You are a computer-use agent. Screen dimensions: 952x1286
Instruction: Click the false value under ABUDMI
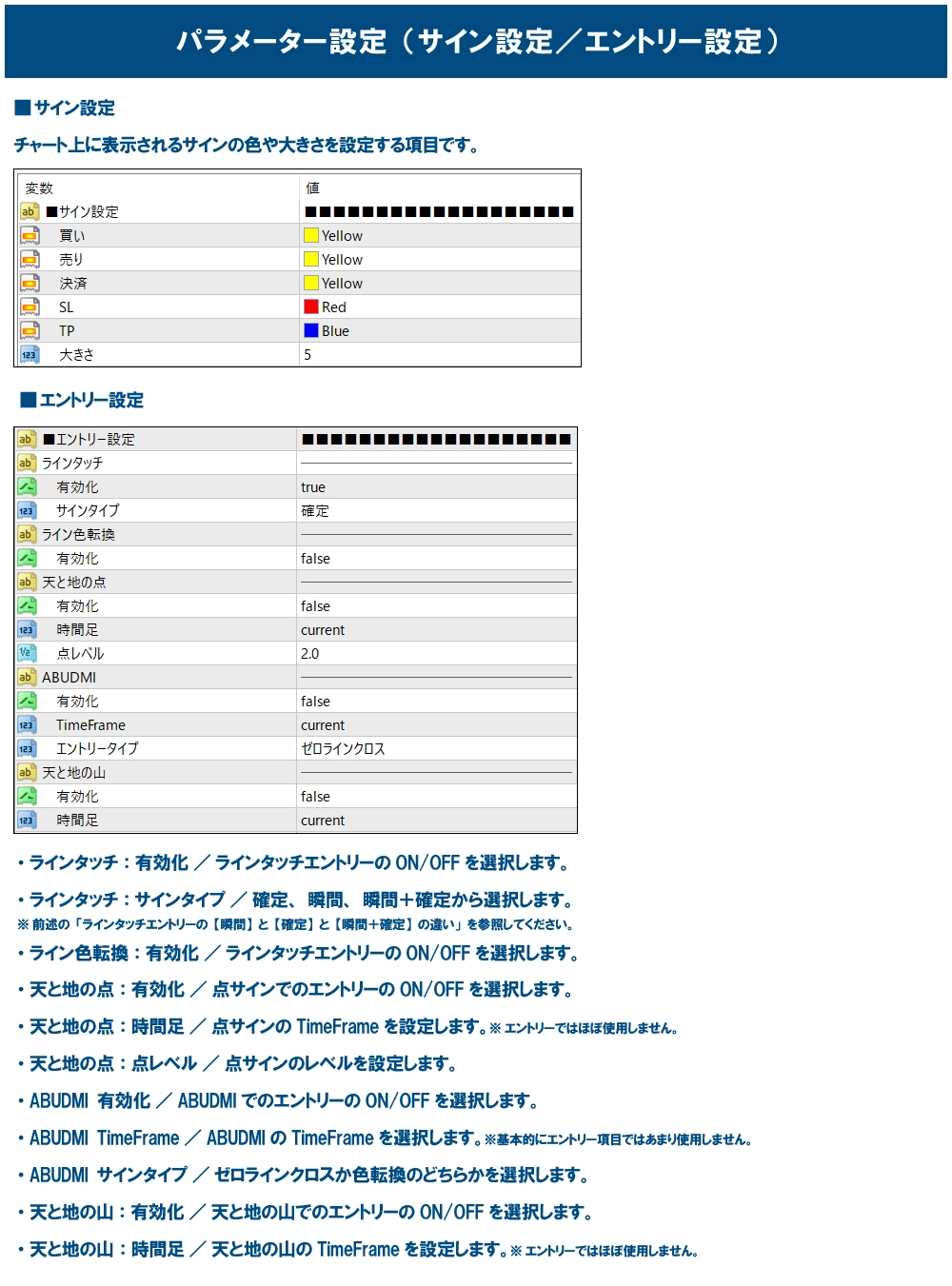click(x=315, y=702)
